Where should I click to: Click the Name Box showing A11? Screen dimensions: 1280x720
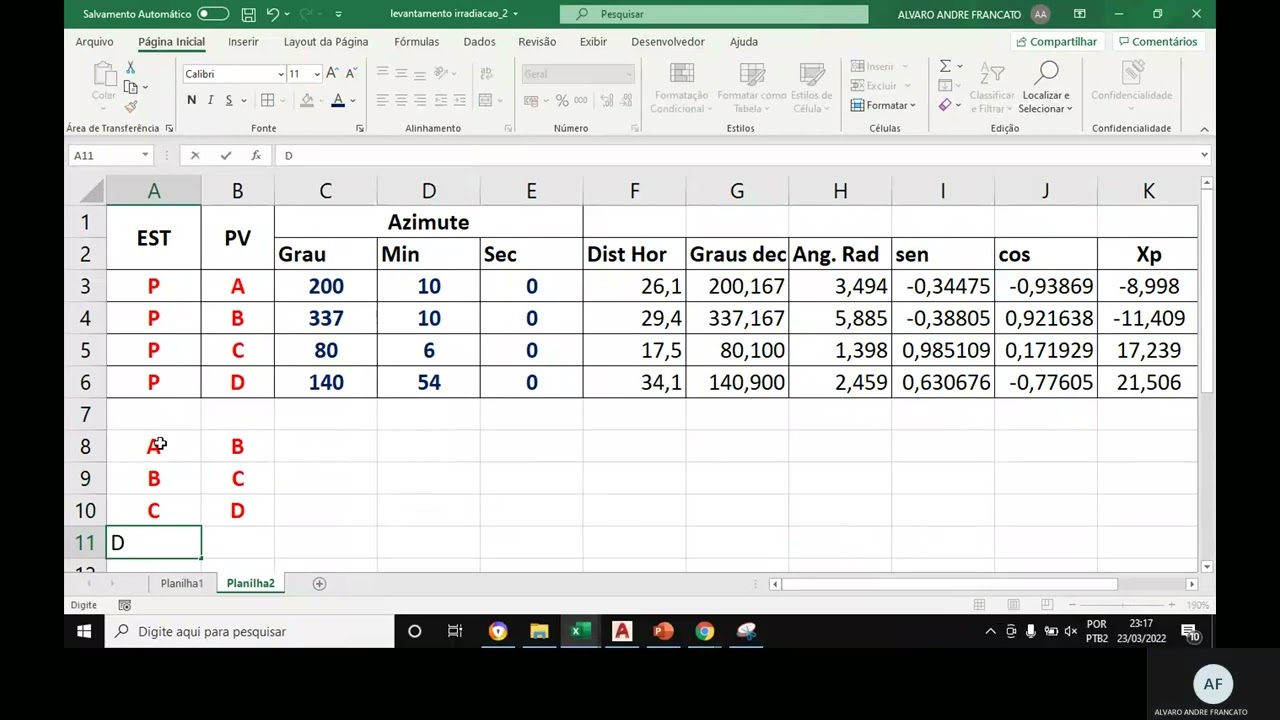[x=110, y=155]
